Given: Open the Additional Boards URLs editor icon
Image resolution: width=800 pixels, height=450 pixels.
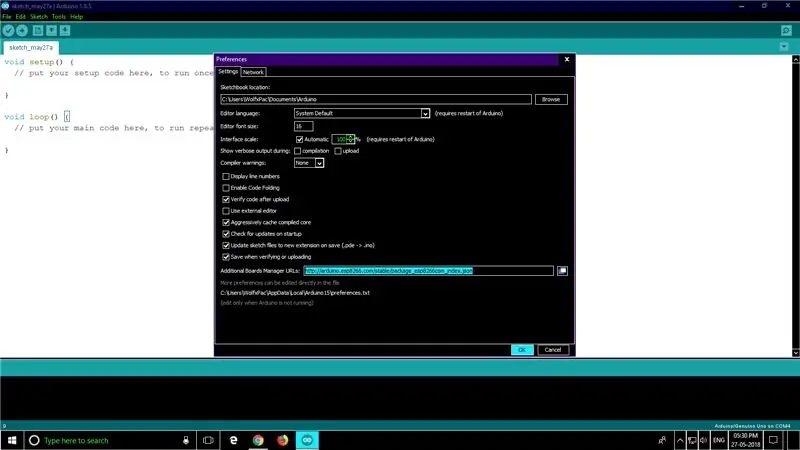Looking at the screenshot, I should click(x=562, y=271).
